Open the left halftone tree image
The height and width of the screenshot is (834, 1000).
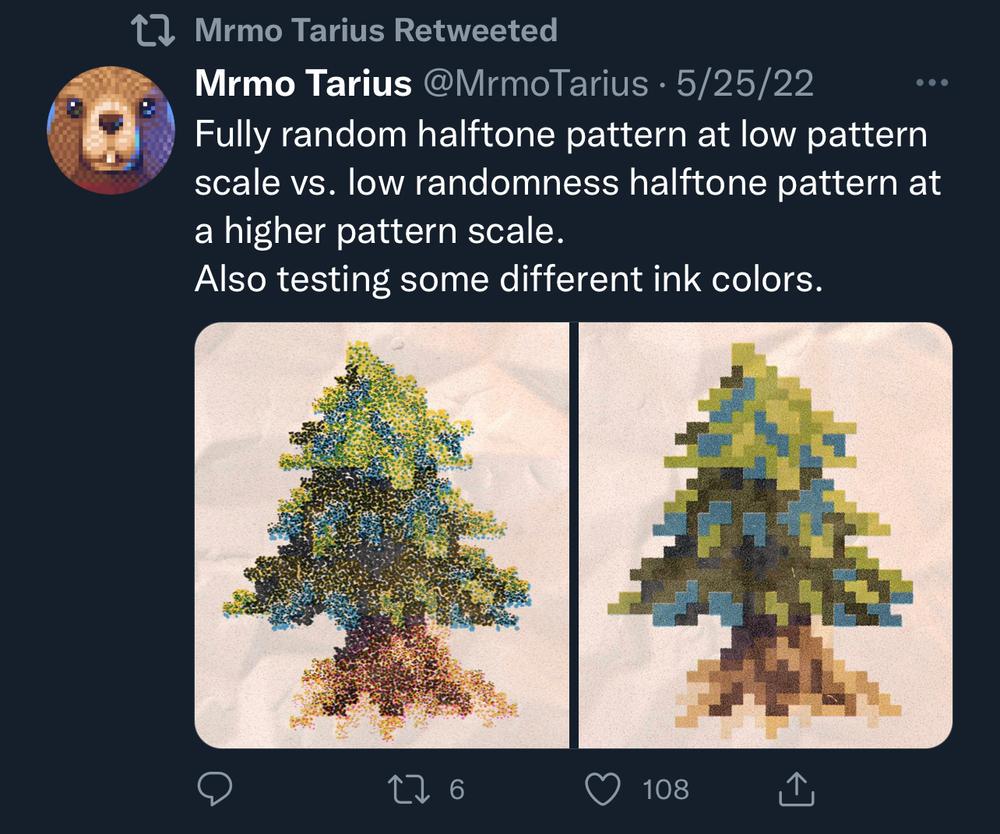point(381,535)
